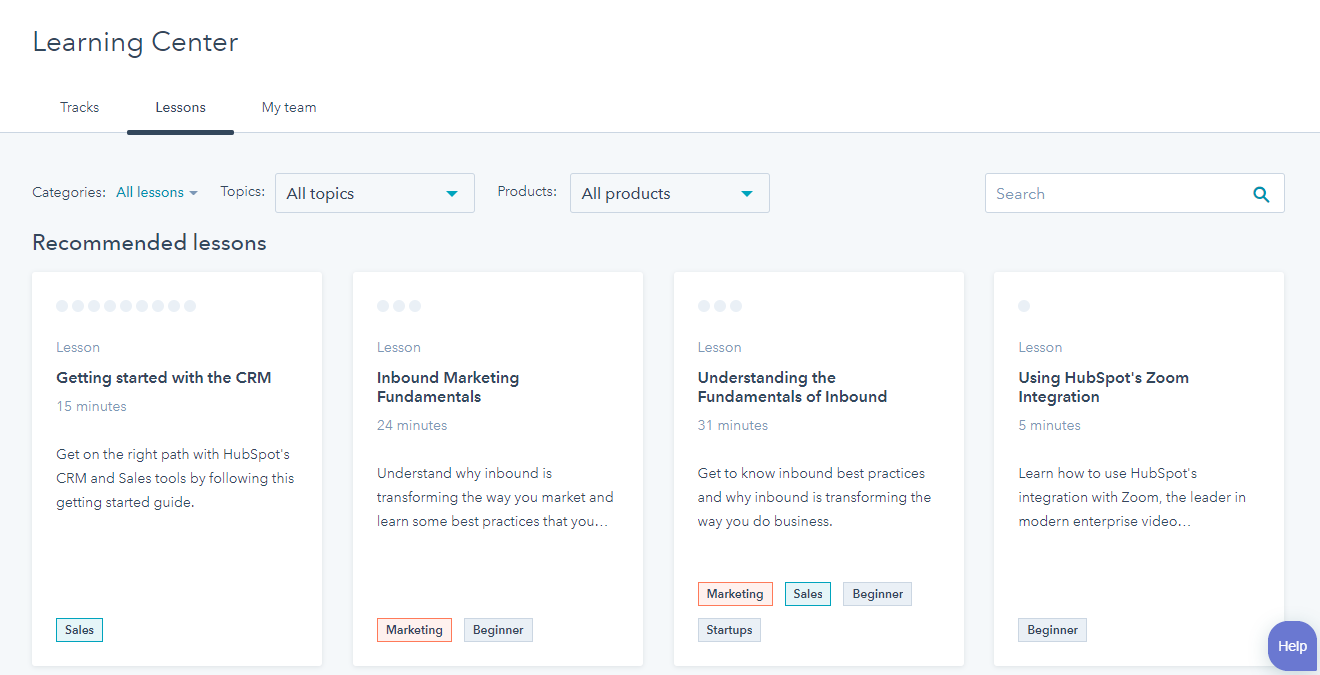Screen dimensions: 1320x675
Task: Click the progress dot on Zoom Integration card
Action: (1024, 306)
